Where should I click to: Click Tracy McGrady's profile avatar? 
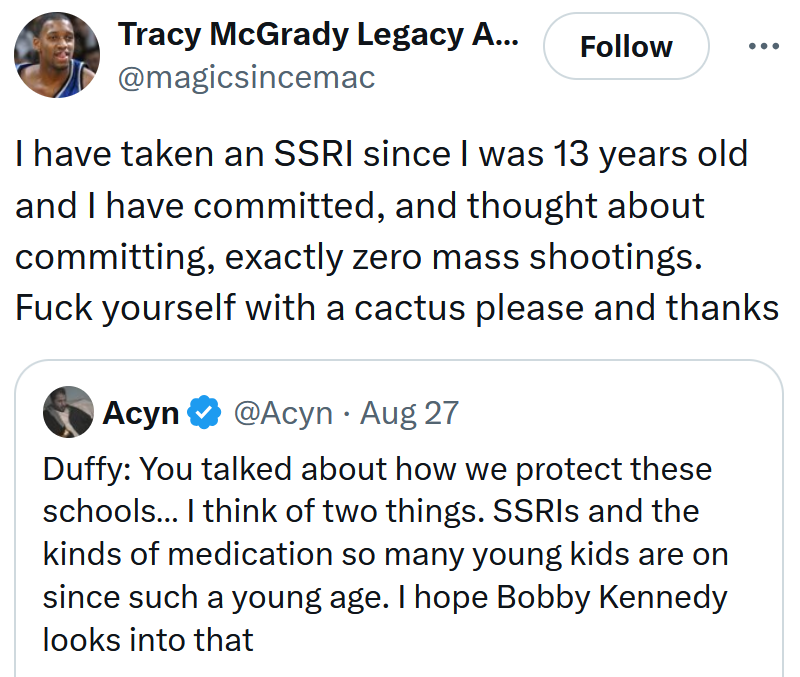57,55
